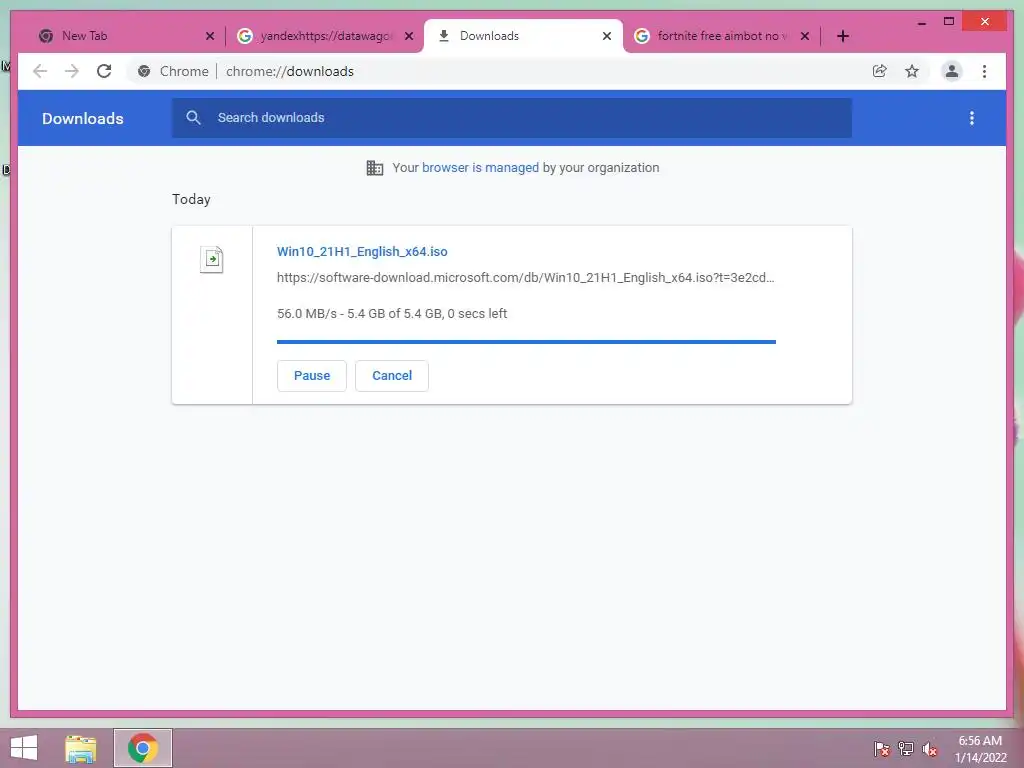The width and height of the screenshot is (1024, 768).
Task: Open the clock showing 6:56 AM
Action: pos(980,748)
